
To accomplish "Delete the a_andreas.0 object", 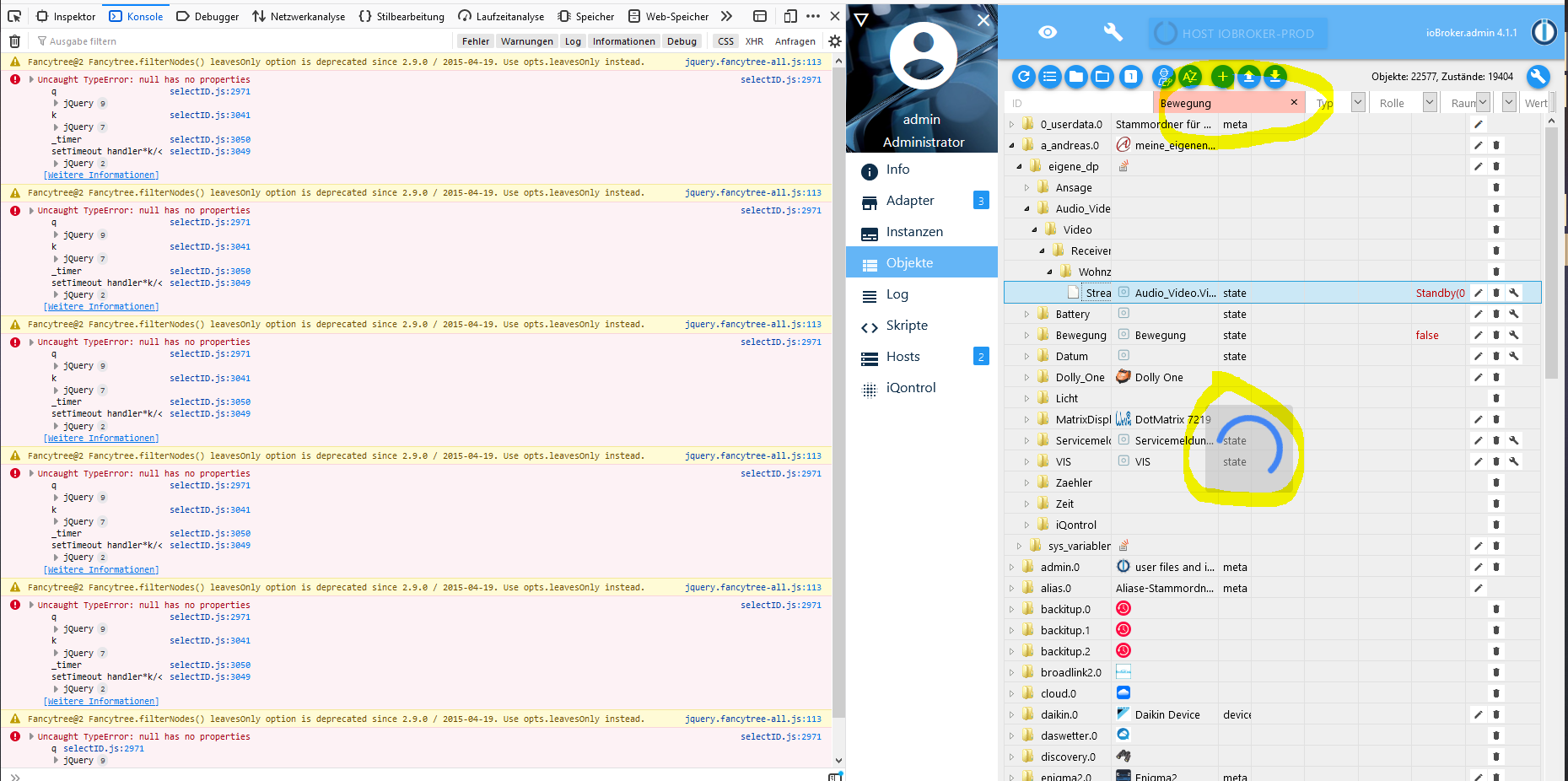I will pyautogui.click(x=1496, y=145).
